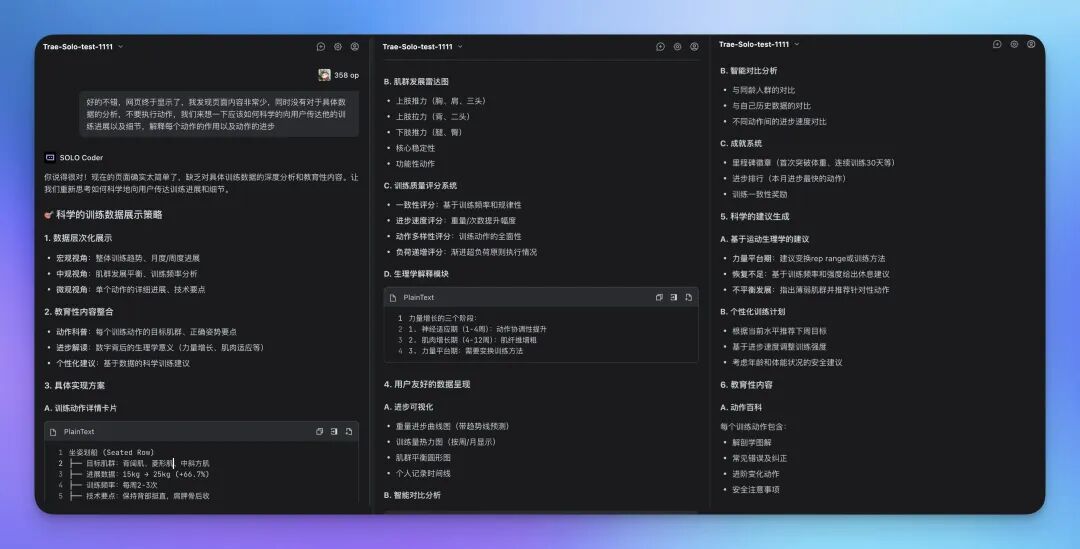This screenshot has height=549, width=1080.
Task: Copy the 力量增长的三个阶段 code block
Action: [x=659, y=297]
